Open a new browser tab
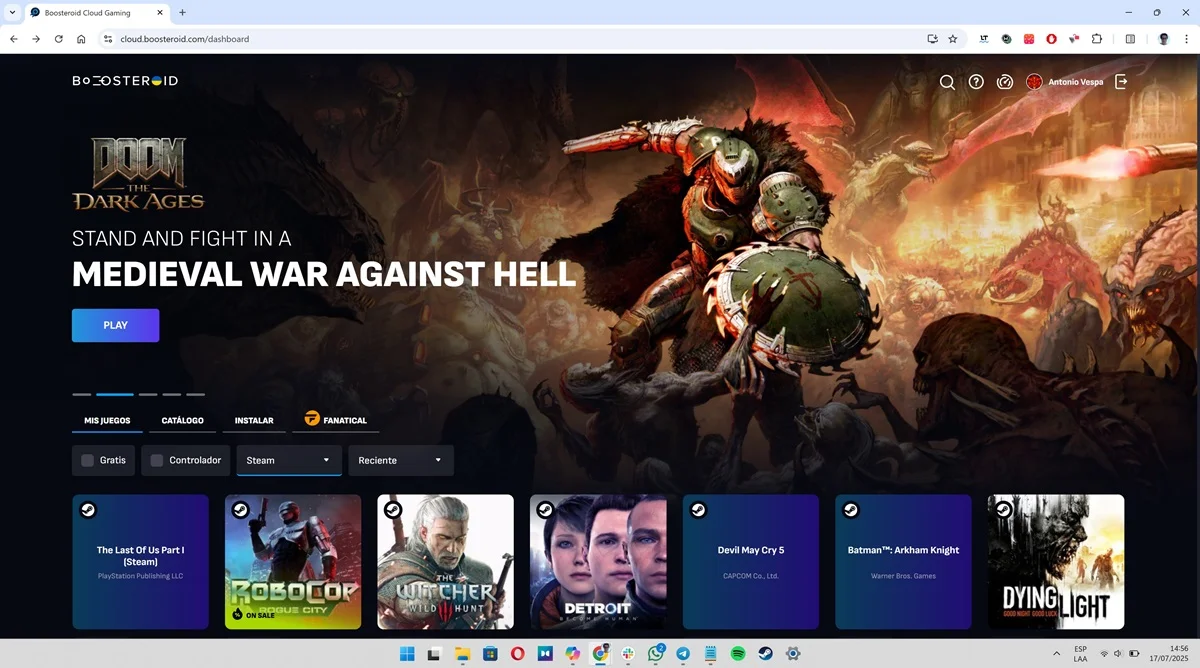The image size is (1200, 668). 182,12
